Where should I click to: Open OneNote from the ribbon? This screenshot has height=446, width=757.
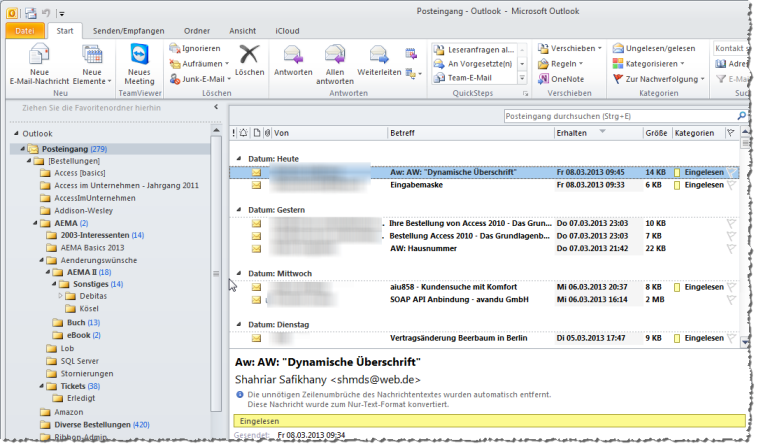[560, 78]
